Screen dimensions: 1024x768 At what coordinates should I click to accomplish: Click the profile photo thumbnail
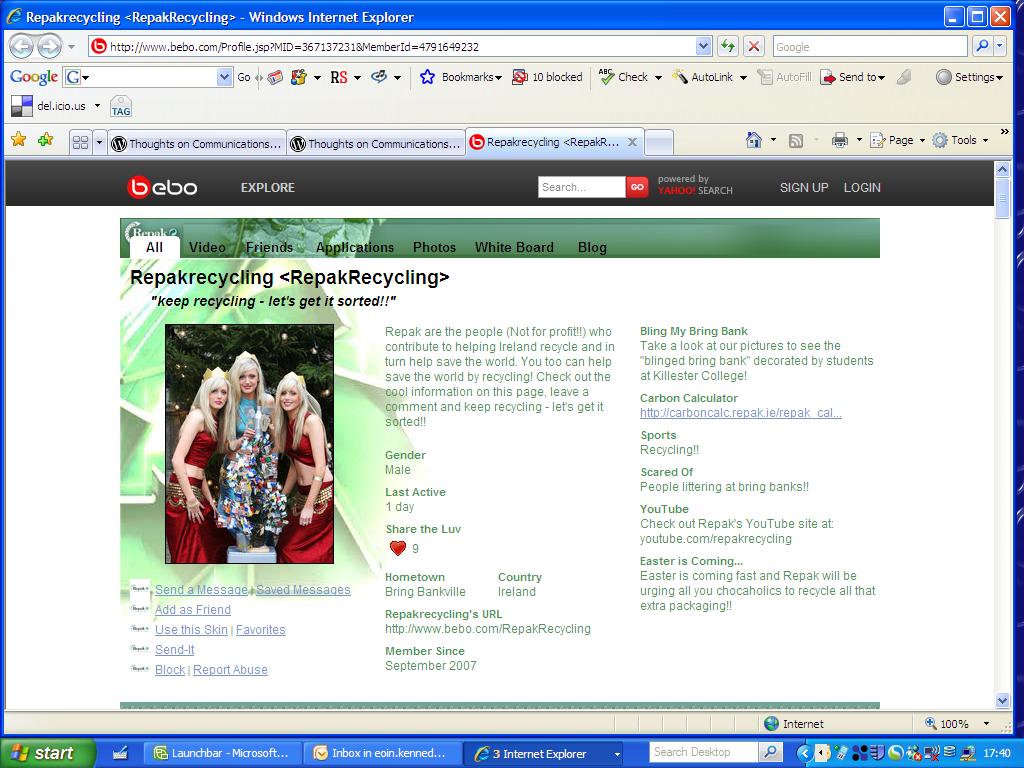(x=249, y=444)
